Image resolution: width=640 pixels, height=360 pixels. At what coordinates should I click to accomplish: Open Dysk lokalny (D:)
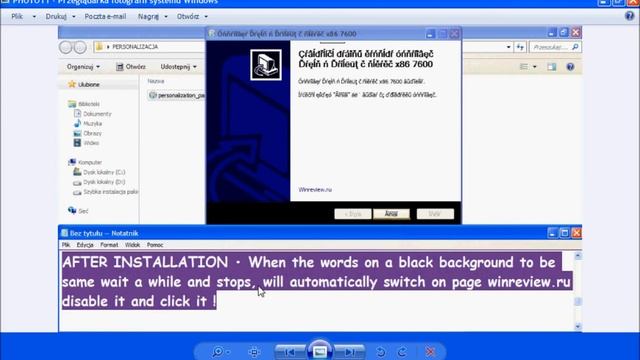[99, 182]
